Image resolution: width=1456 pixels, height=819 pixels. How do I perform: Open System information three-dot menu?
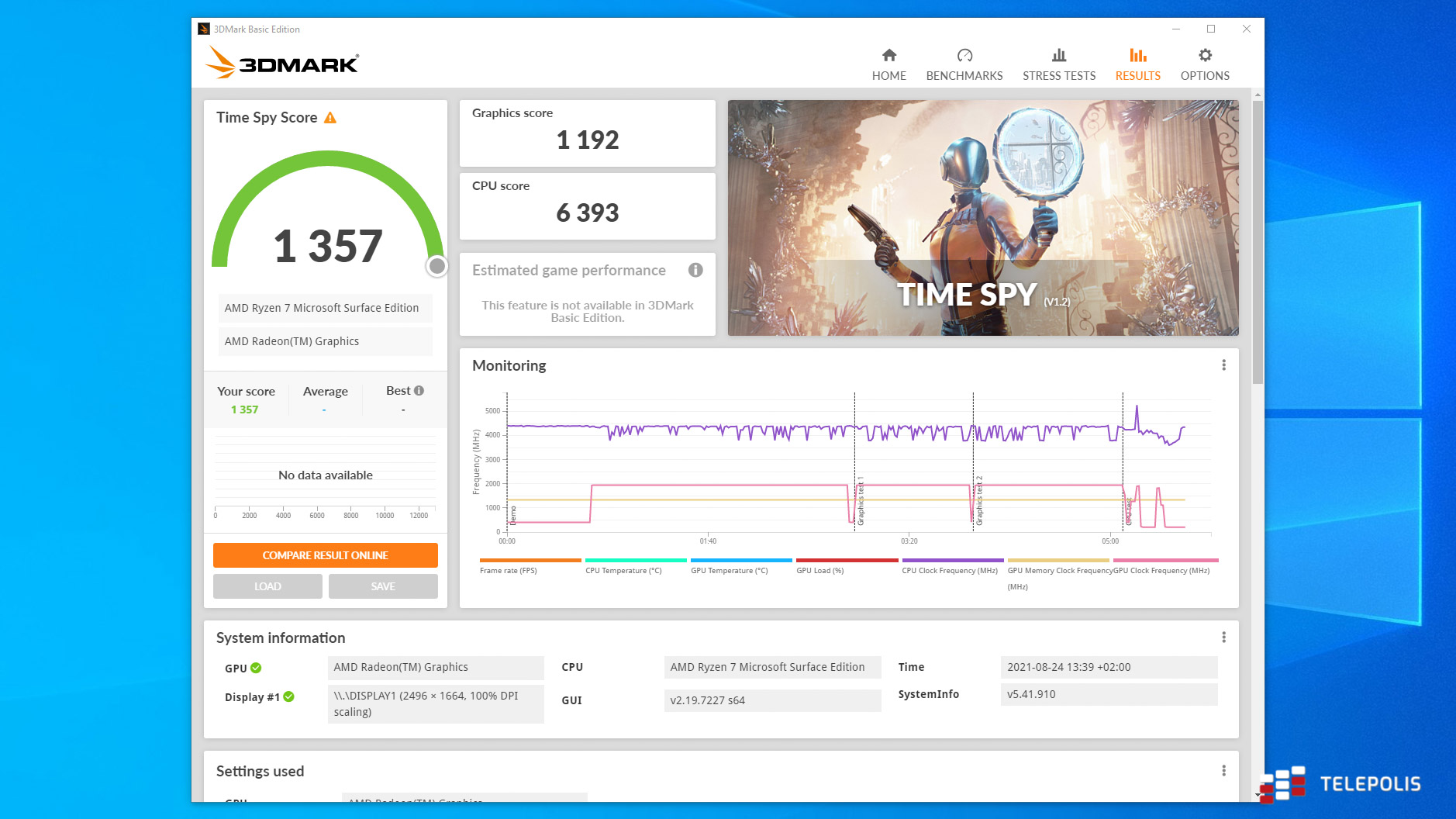1223,638
